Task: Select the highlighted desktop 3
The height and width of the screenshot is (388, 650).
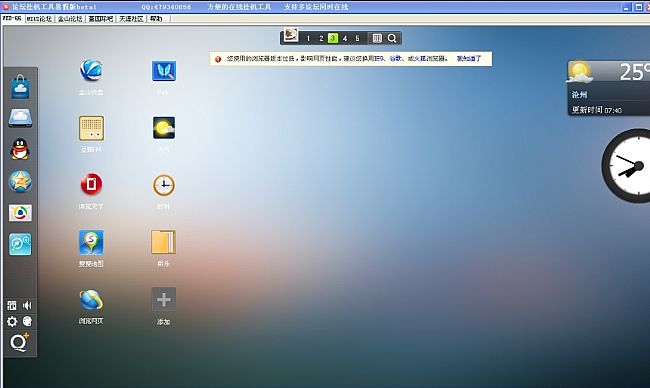Action: point(333,38)
